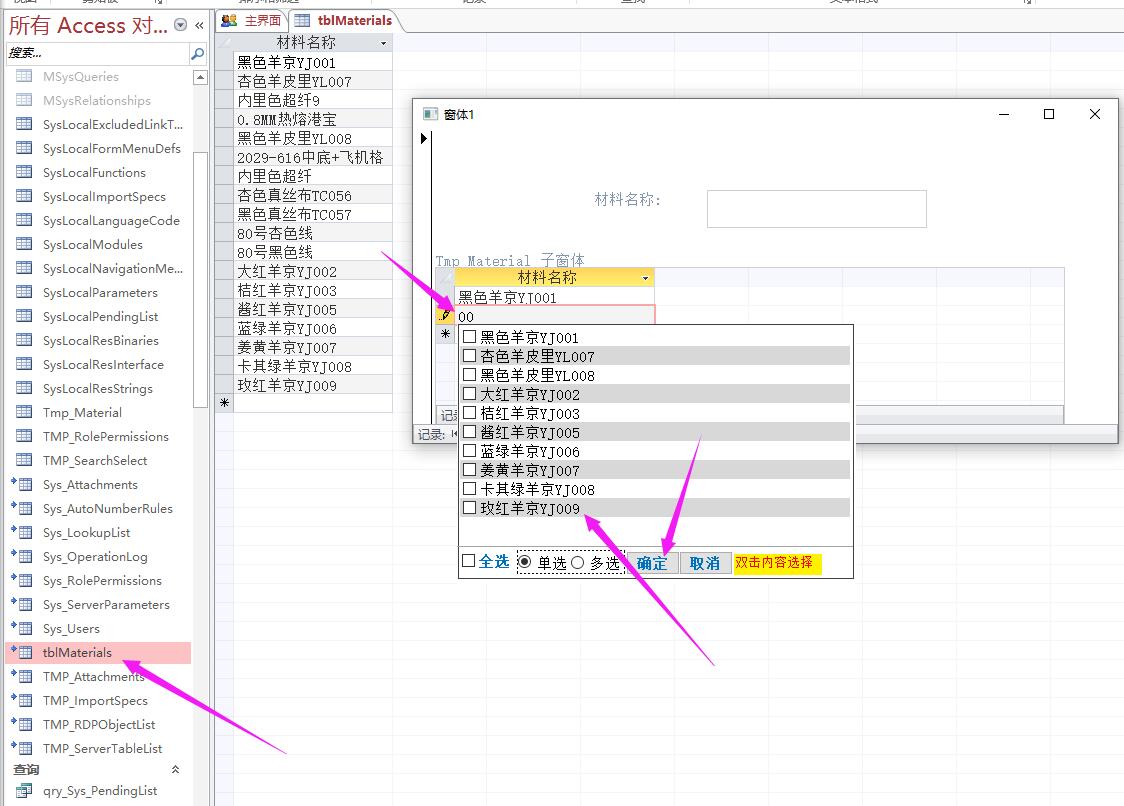Check the 杏色羊皮里YL007 checkbox
This screenshot has width=1124, height=806.
pyautogui.click(x=470, y=356)
